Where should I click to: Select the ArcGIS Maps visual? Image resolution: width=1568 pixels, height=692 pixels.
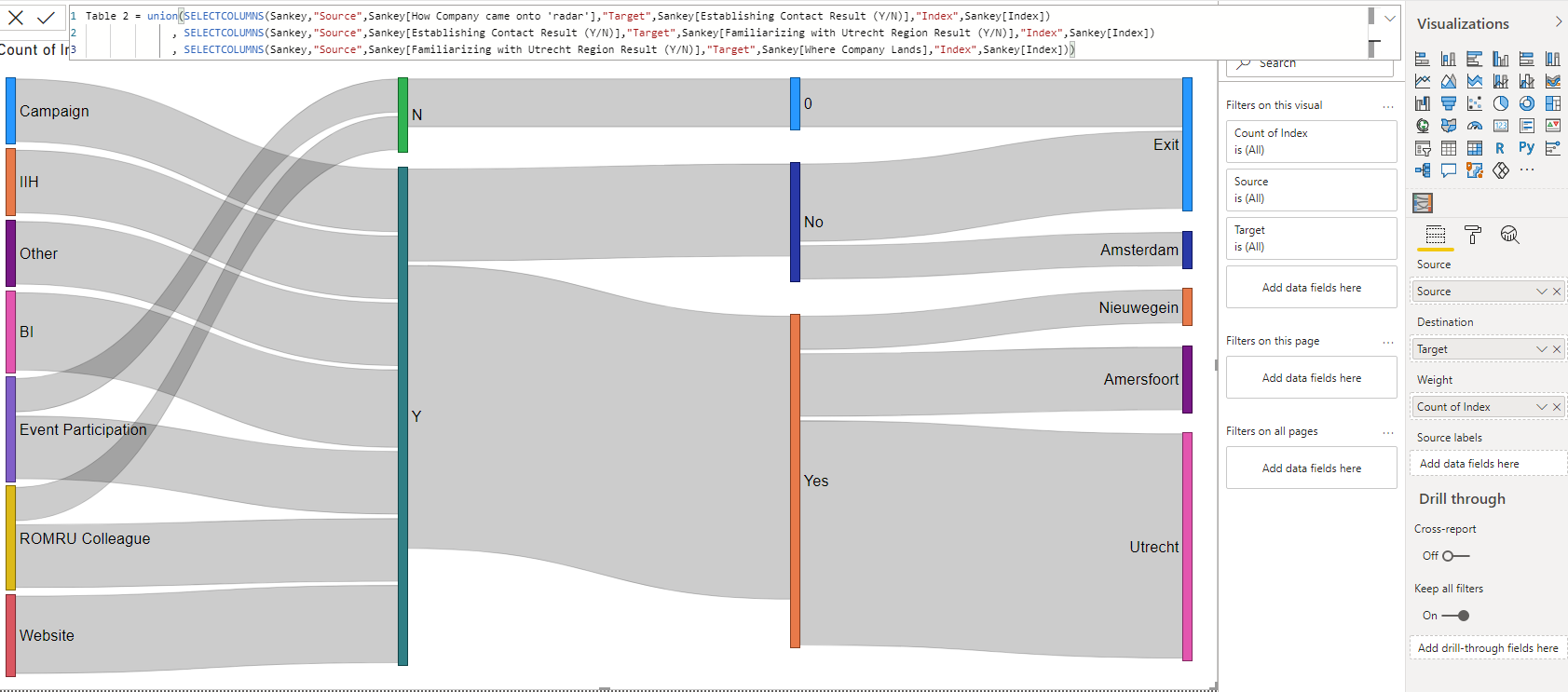(x=1475, y=170)
